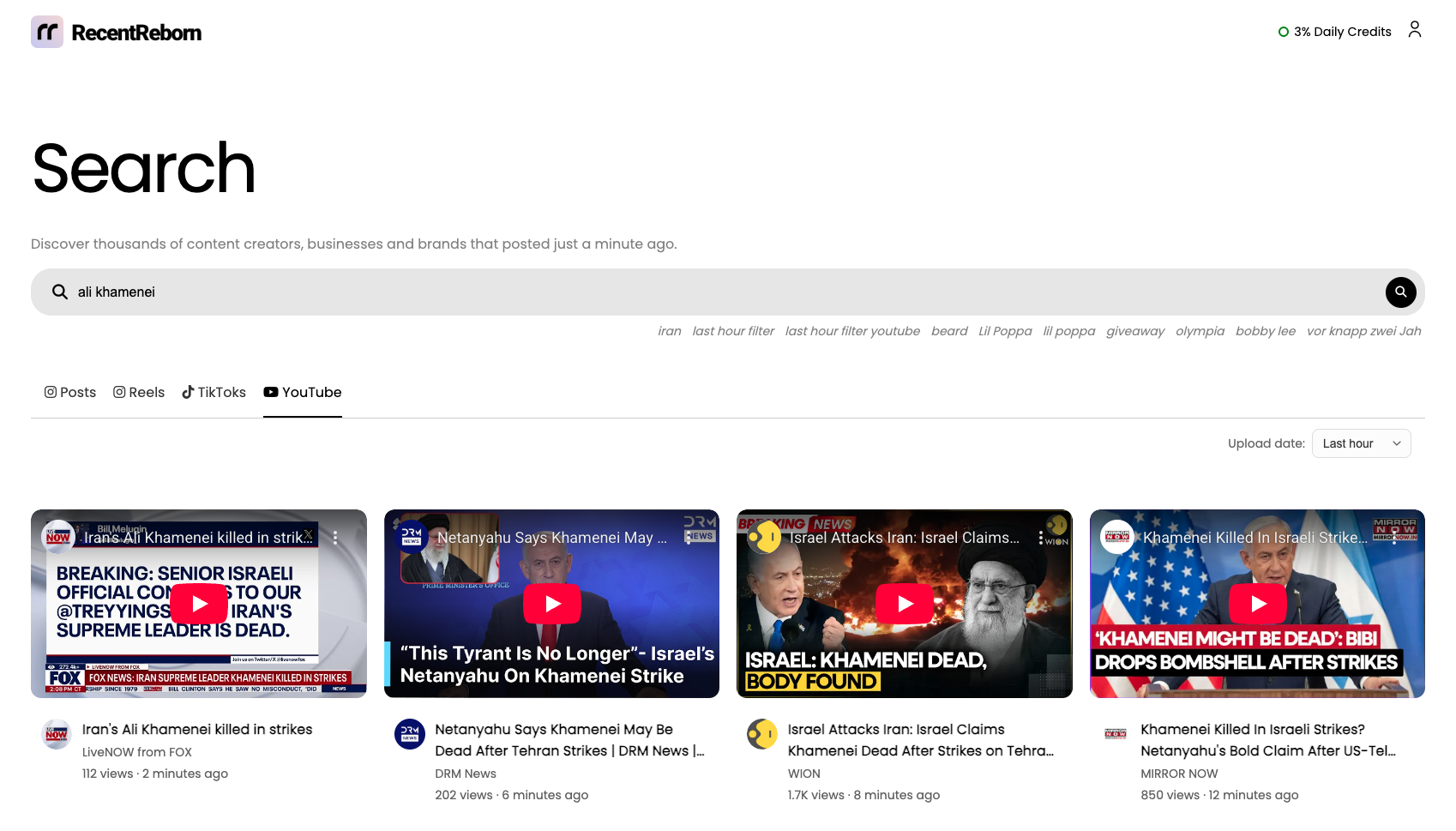The image size is (1456, 831).
Task: Click '1.7K views · 8 minutes ago' text
Action: [864, 795]
